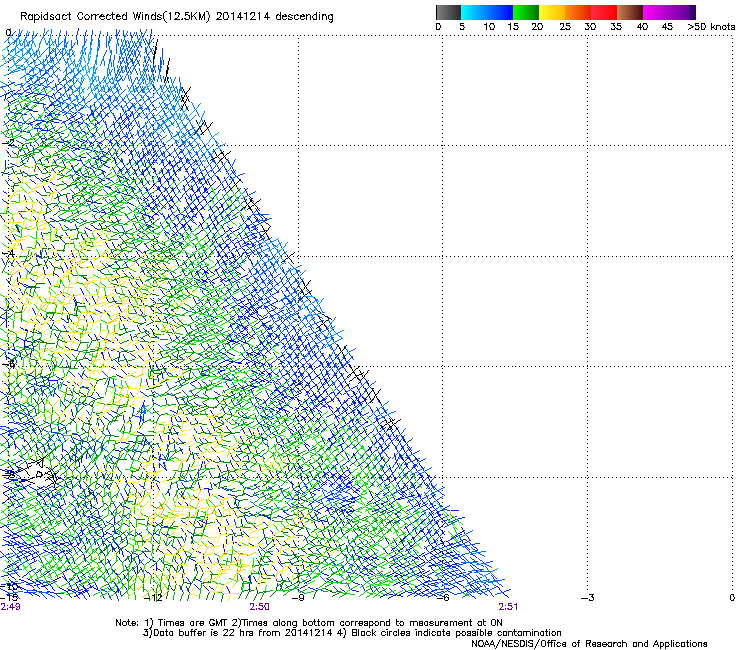Click the plot title 'Rapidscat Corrected Winds(12.5KM)'
Viewport: 740px width, 650px height.
point(115,17)
